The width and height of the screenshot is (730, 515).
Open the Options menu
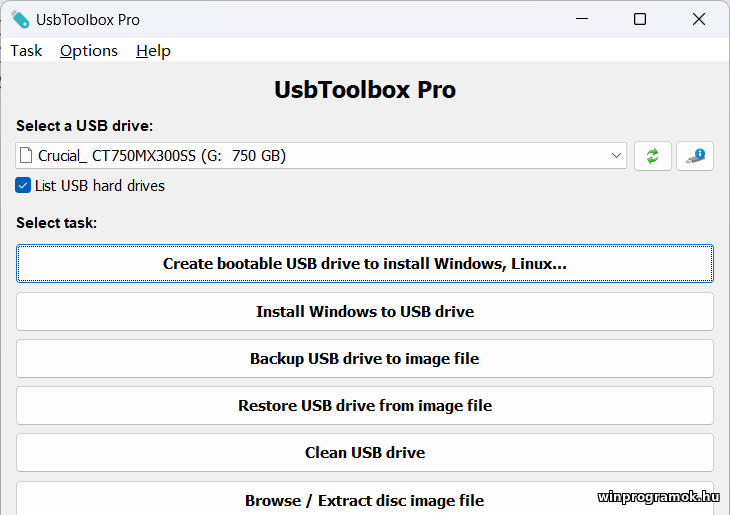tap(88, 50)
